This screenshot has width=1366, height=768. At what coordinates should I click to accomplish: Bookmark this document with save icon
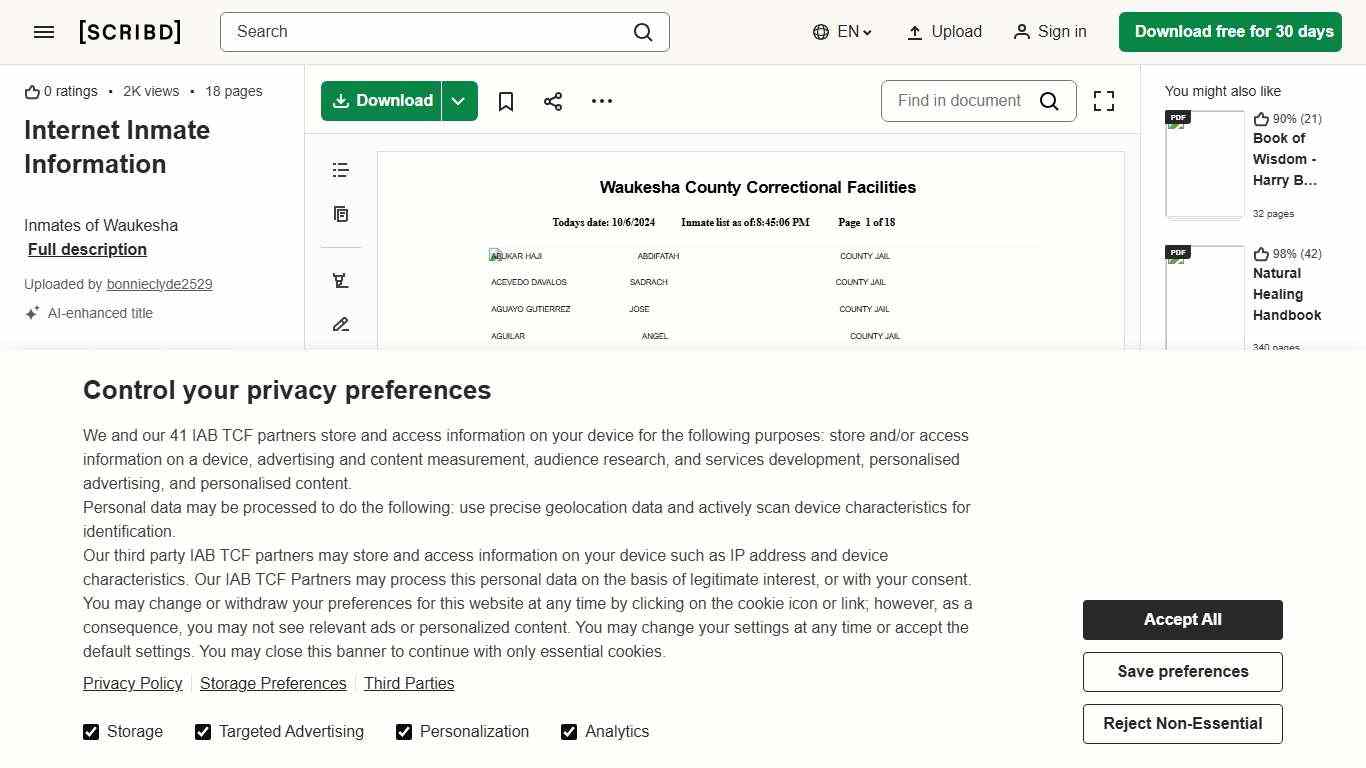tap(506, 101)
